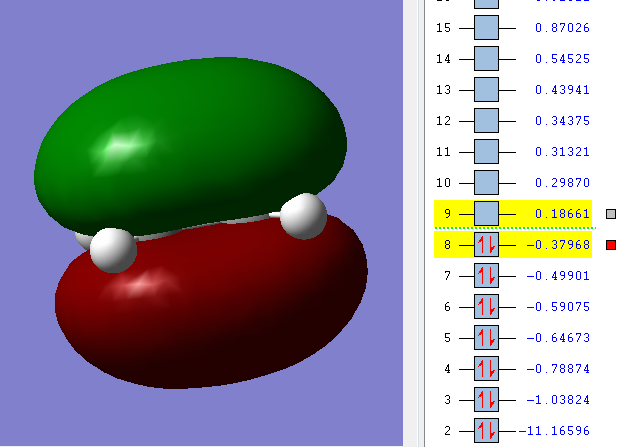Click energy value -0.78874
The width and height of the screenshot is (625, 447).
(558, 369)
